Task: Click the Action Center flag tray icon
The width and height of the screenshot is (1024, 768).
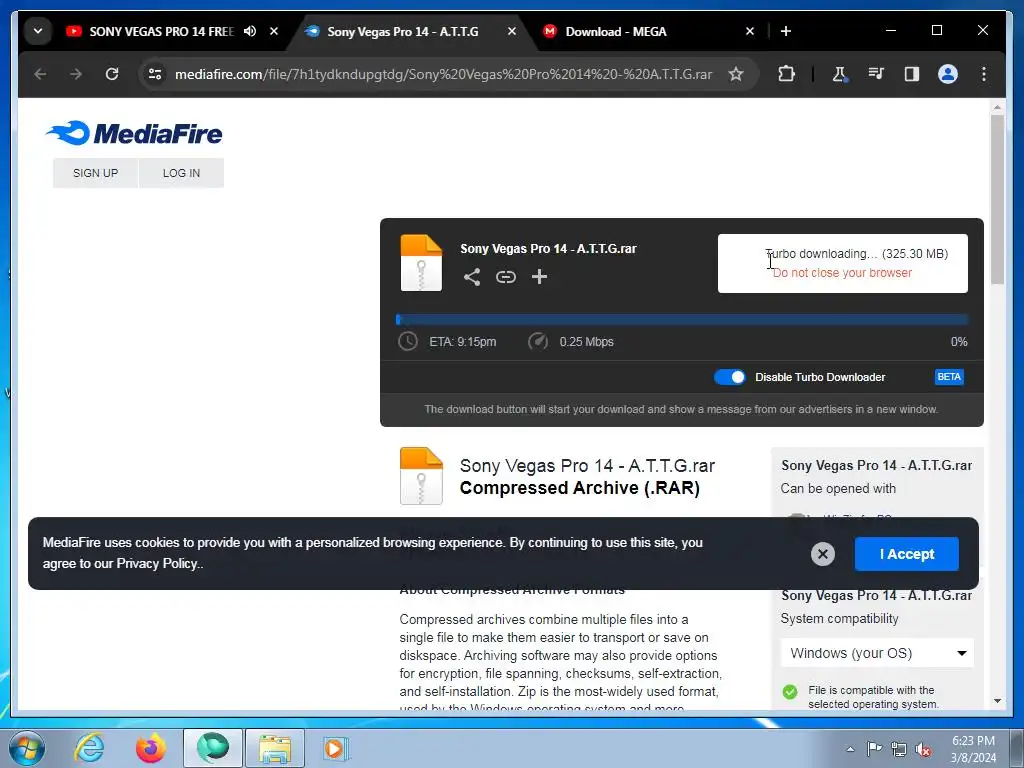Action: (874, 749)
